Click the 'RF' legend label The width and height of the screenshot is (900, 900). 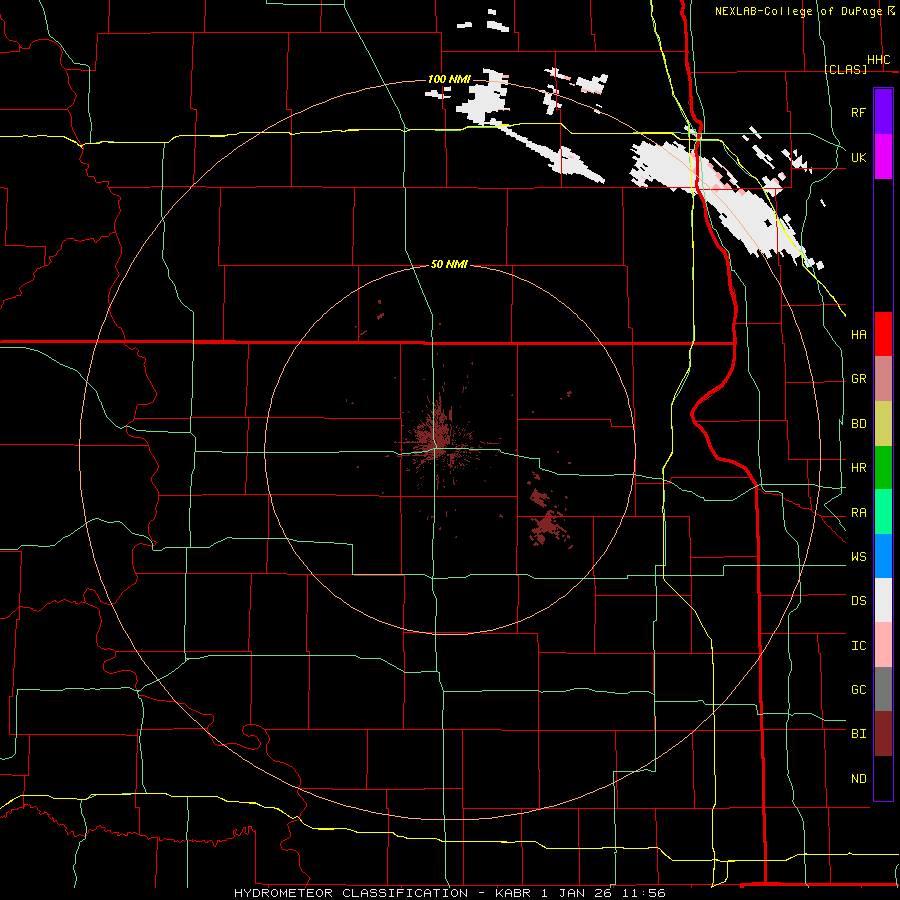pos(858,112)
